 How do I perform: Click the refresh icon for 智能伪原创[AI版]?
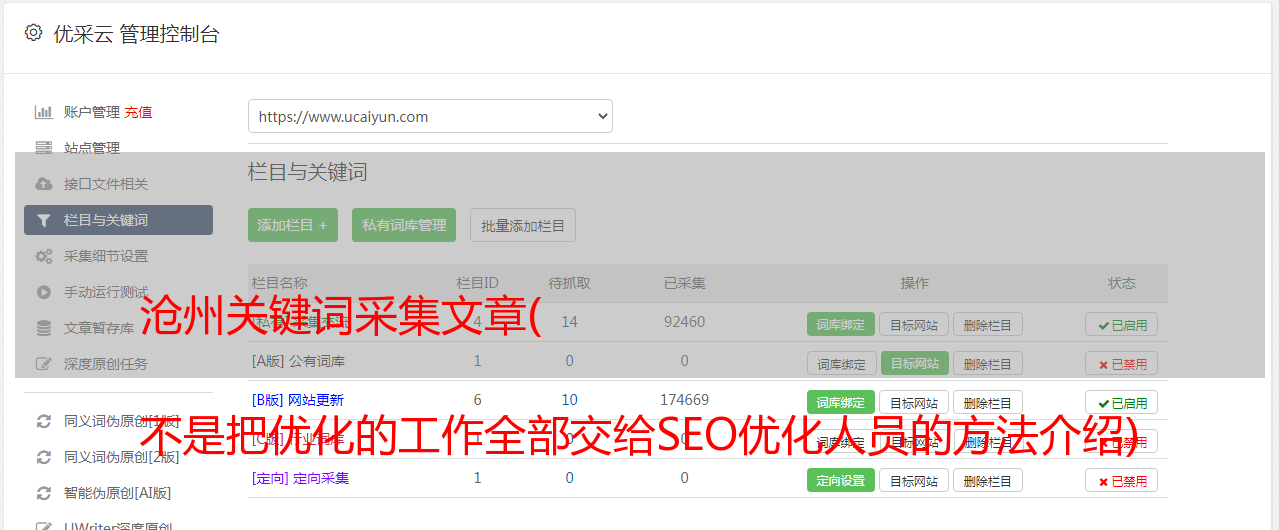(44, 493)
